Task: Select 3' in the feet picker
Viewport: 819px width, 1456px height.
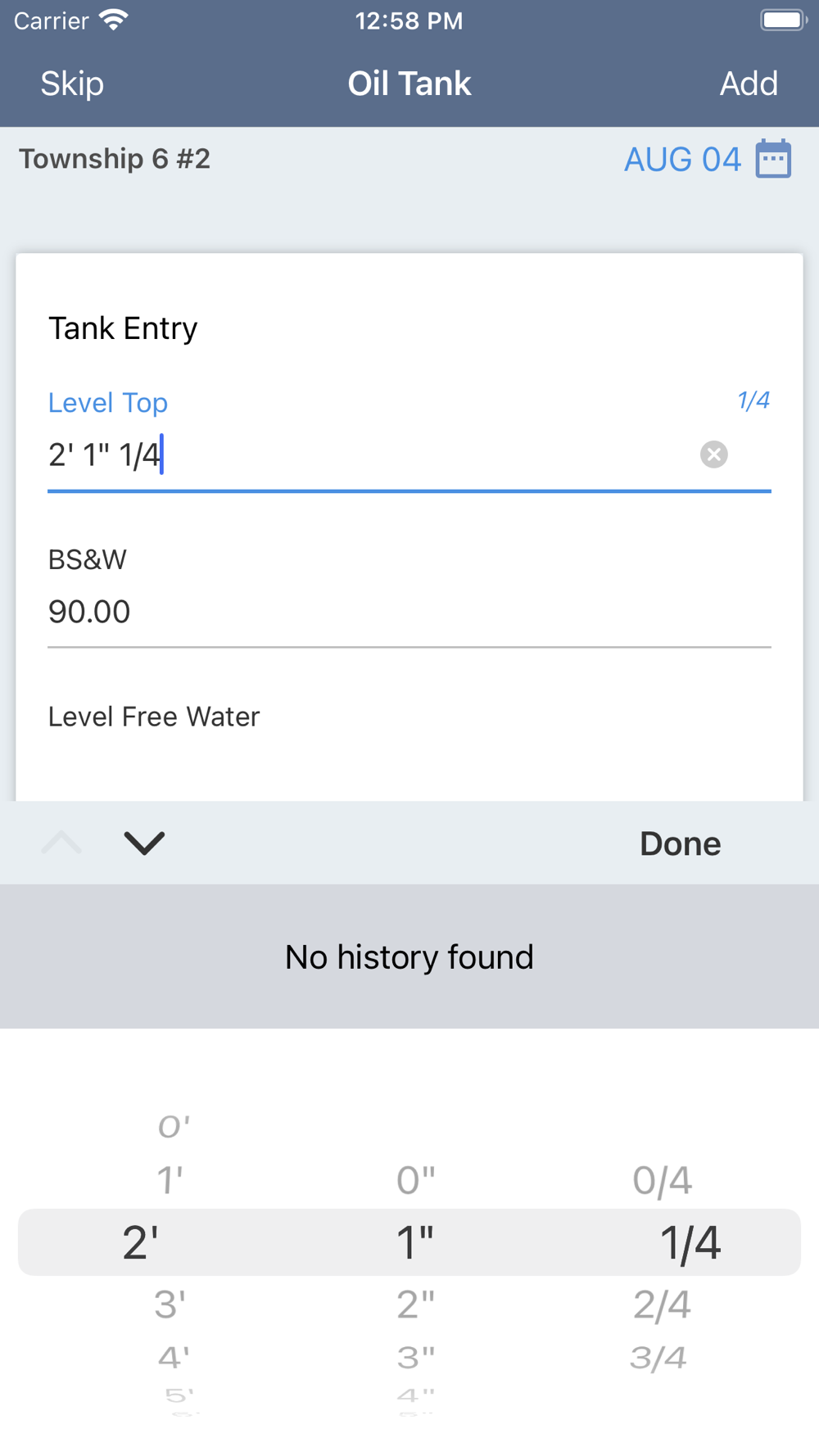Action: coord(170,1304)
